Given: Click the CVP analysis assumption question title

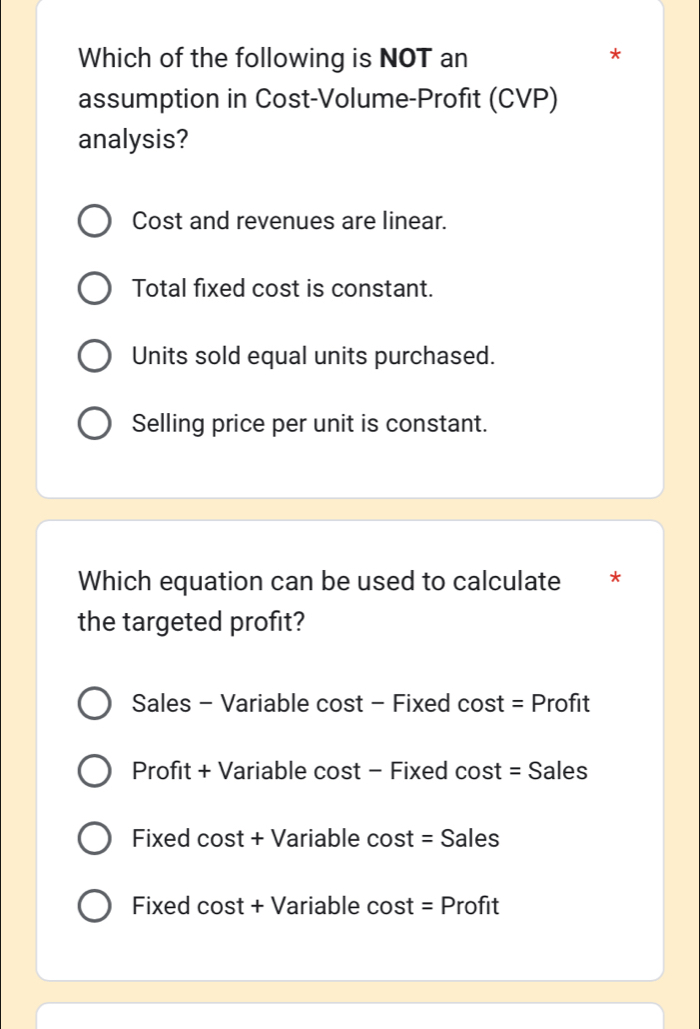Looking at the screenshot, I should 318,100.
